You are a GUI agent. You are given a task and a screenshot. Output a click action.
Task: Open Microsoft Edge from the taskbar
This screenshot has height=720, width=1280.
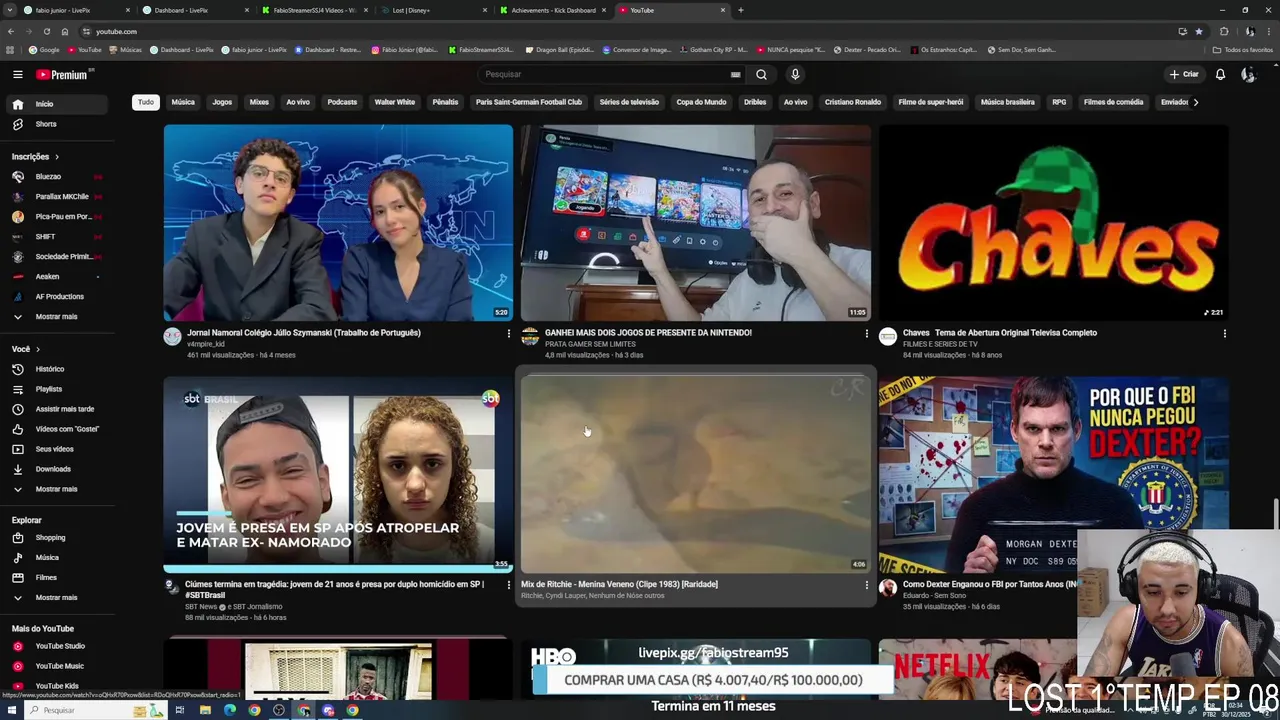[230, 710]
